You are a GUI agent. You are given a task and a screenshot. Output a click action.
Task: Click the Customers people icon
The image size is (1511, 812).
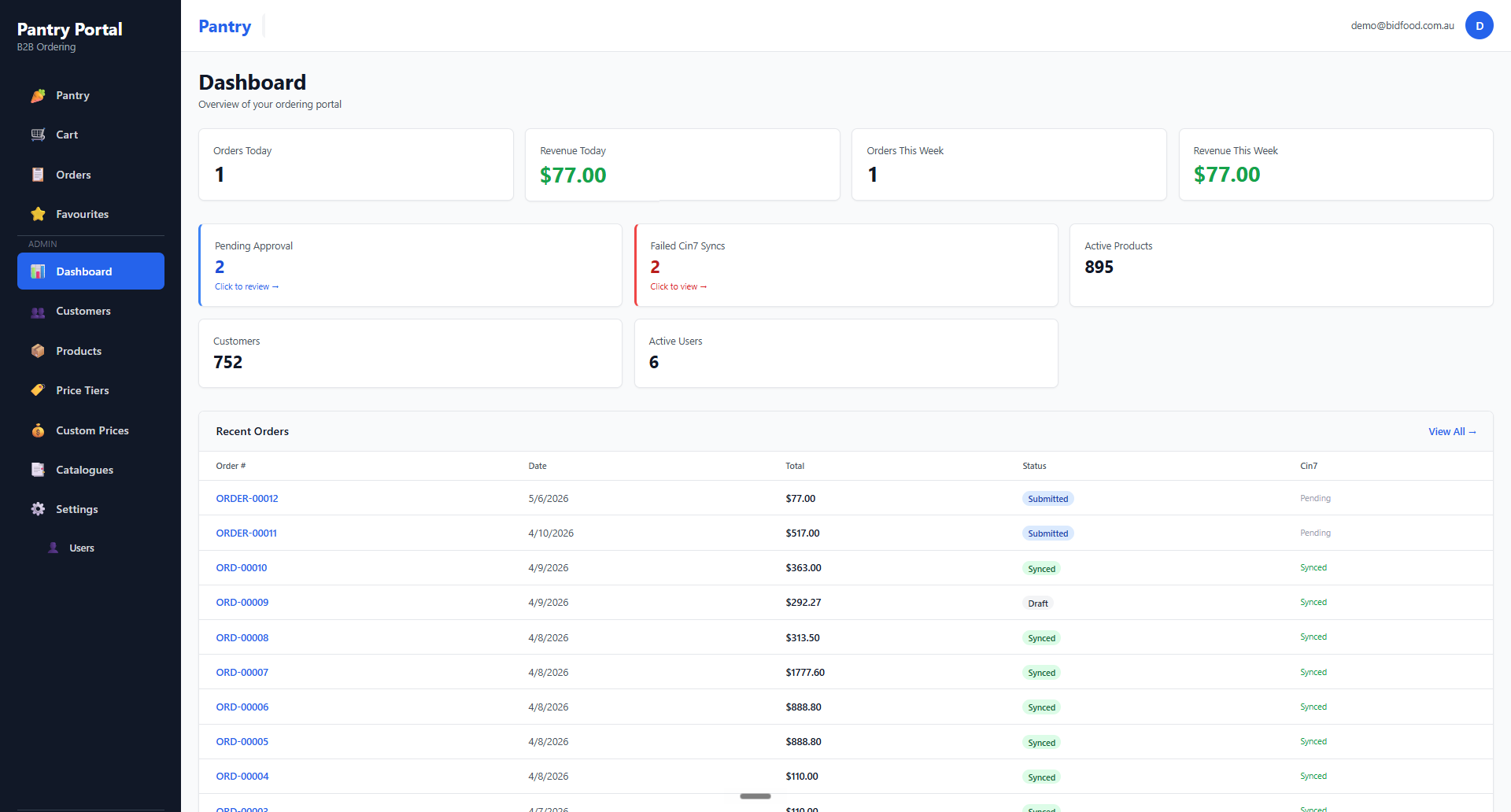coord(38,312)
